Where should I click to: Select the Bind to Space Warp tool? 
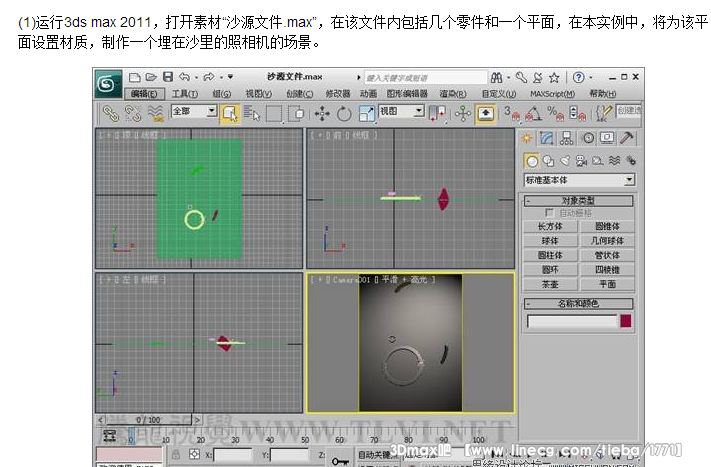tap(156, 113)
